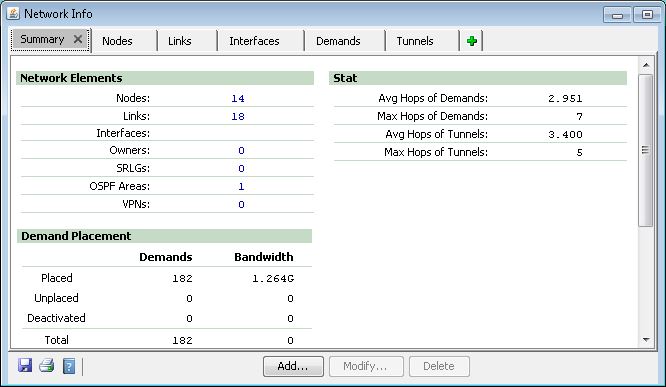Image resolution: width=666 pixels, height=387 pixels.
Task: Click the Deactivated row label
Action: tap(56, 318)
